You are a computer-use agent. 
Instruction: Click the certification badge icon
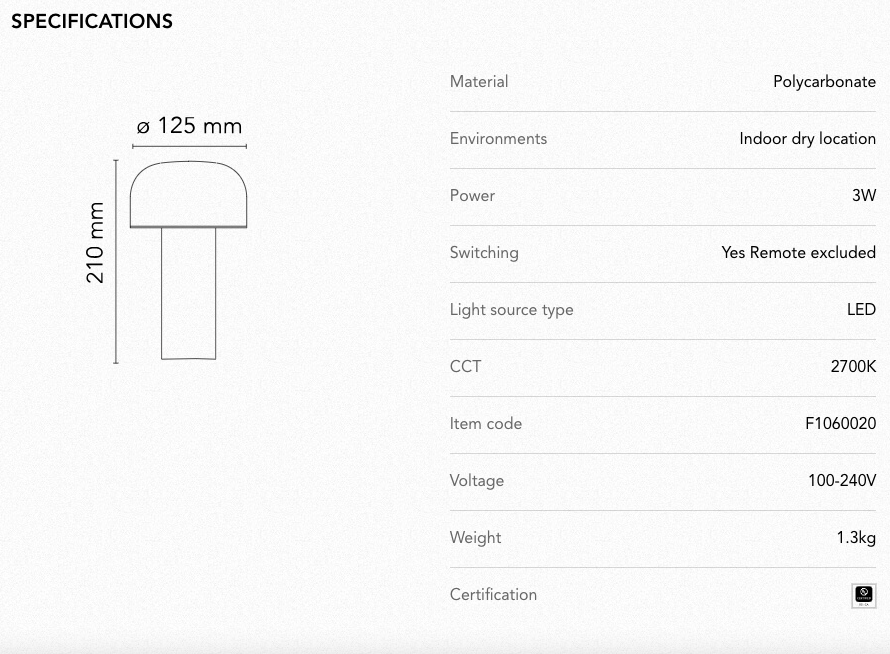tap(863, 596)
